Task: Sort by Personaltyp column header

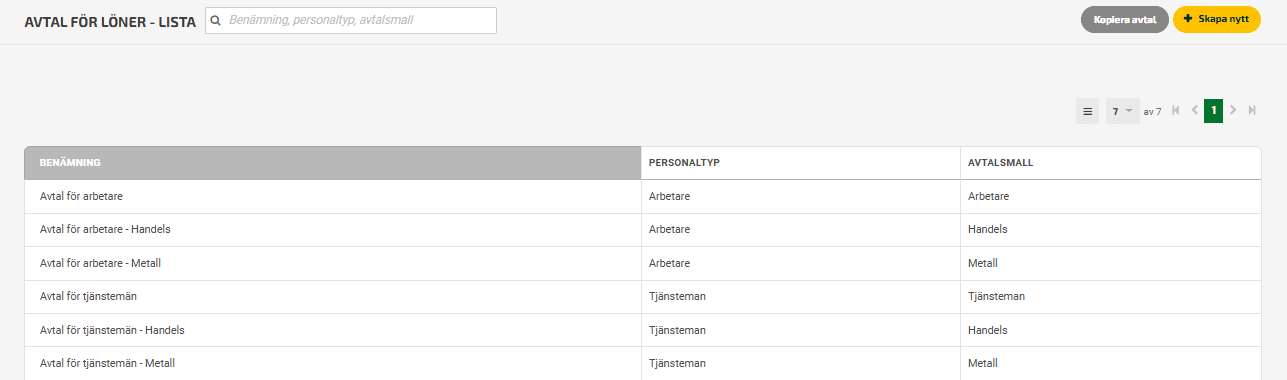Action: 801,163
